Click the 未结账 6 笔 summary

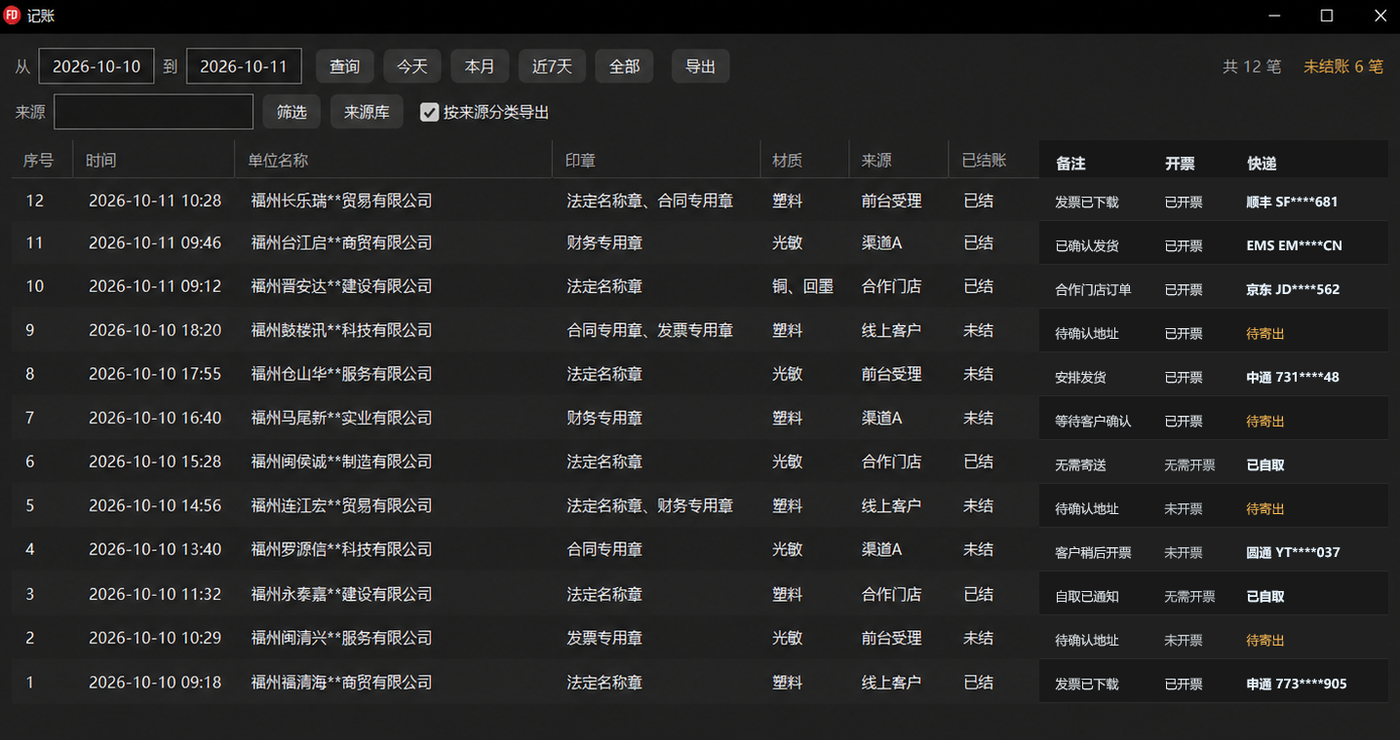pyautogui.click(x=1343, y=66)
